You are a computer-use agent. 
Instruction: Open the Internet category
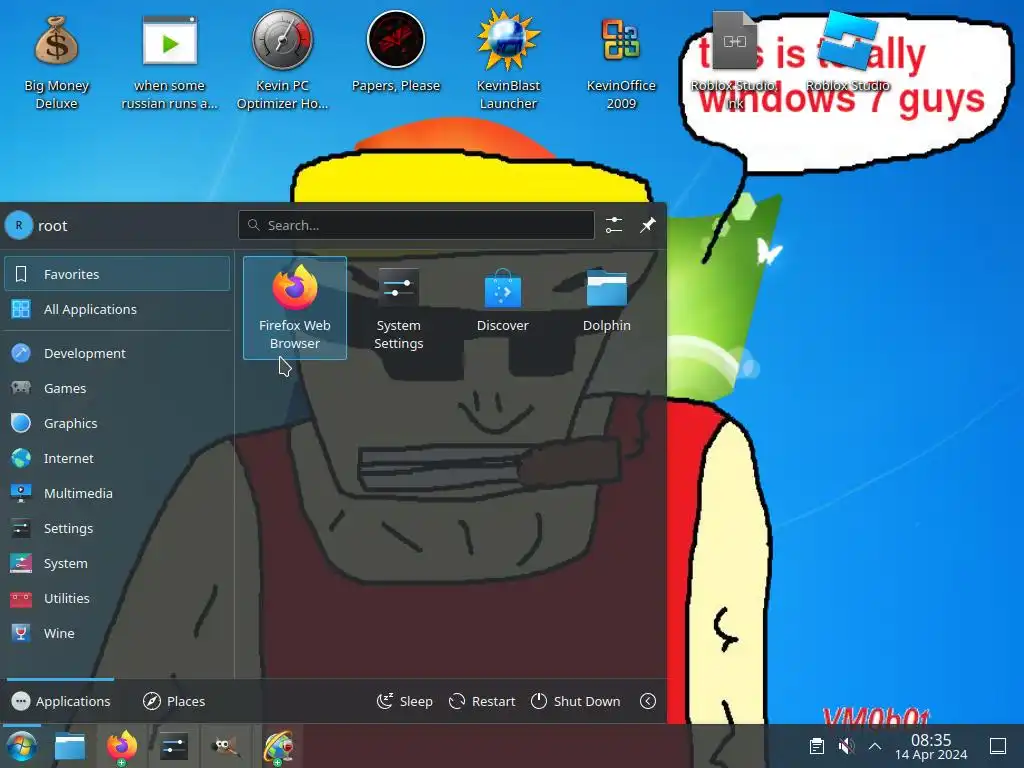click(117, 458)
